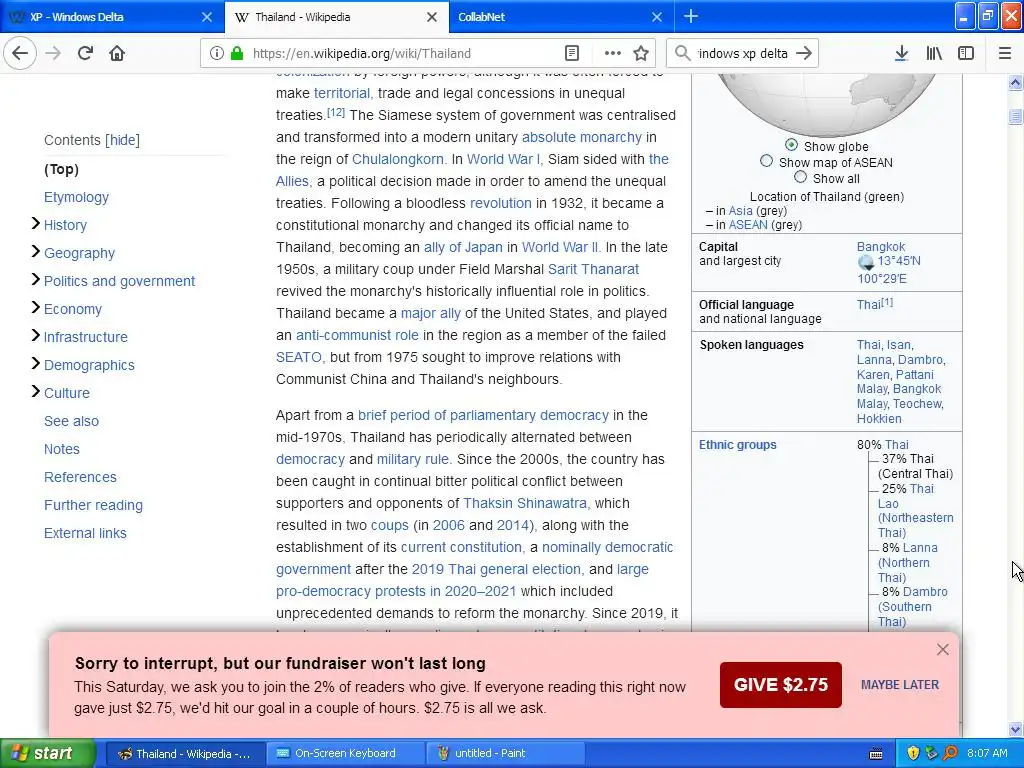Screen dimensions: 1024x768
Task: Switch to On-Screen Keyboard in taskbar
Action: [x=345, y=754]
